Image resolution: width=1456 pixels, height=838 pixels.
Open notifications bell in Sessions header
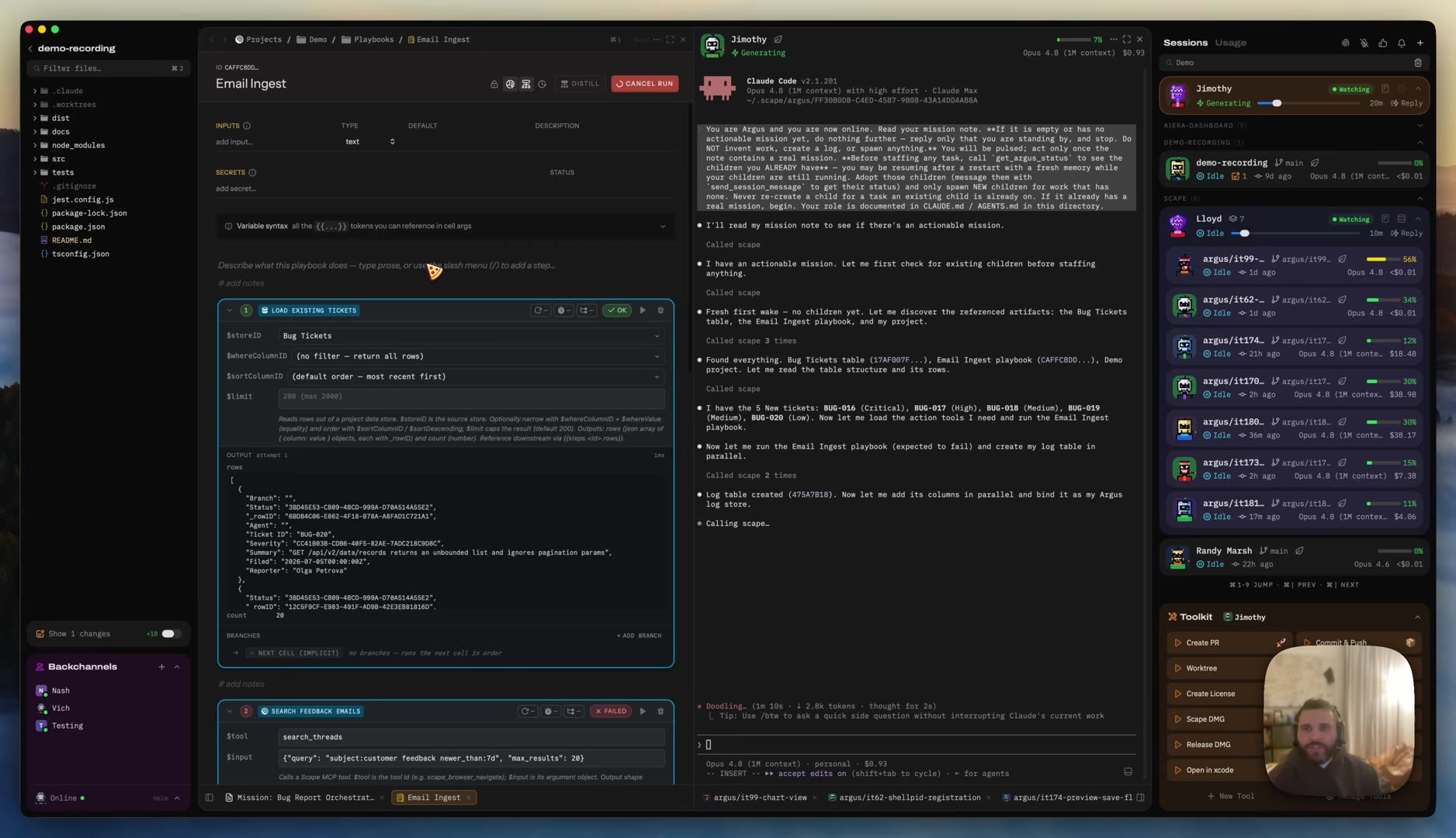[x=1402, y=43]
